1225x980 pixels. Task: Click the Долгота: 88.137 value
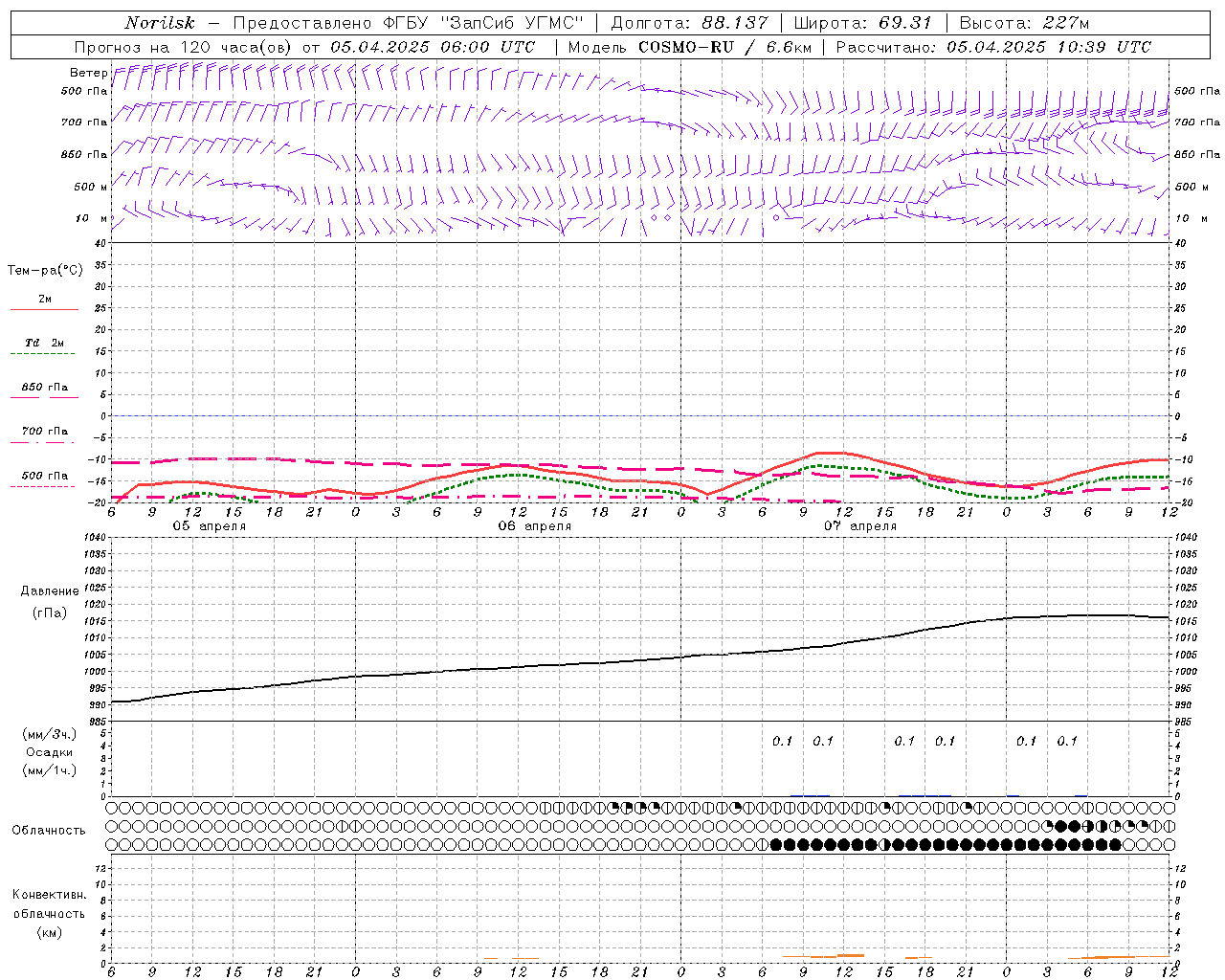tap(689, 23)
